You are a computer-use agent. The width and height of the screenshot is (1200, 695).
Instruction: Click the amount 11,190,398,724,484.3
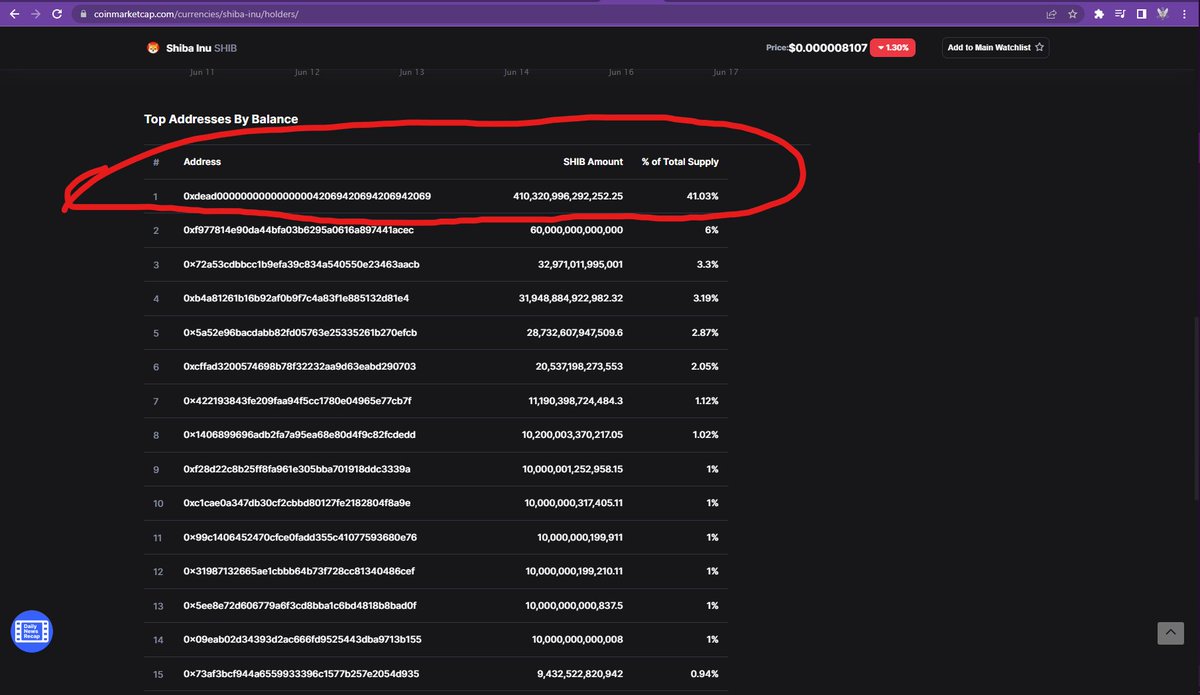pyautogui.click(x=575, y=401)
